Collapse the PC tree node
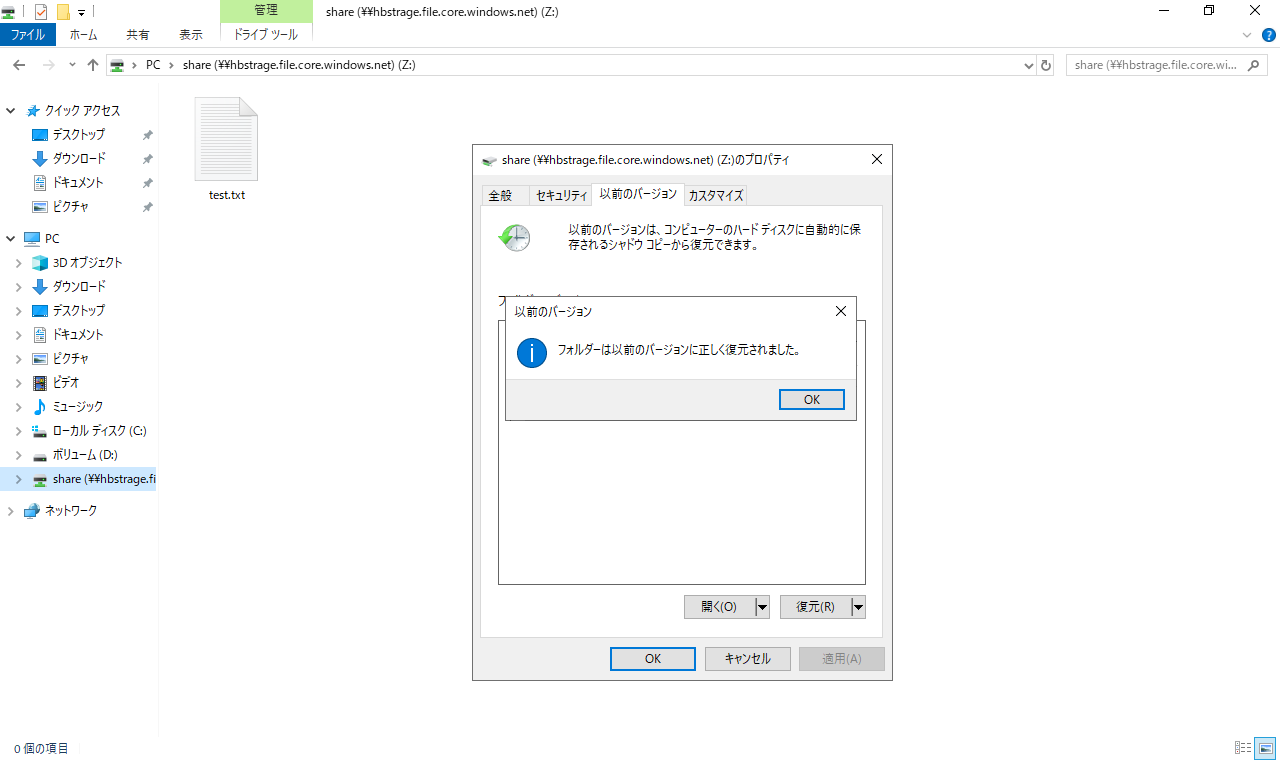The image size is (1280, 760). [x=11, y=239]
